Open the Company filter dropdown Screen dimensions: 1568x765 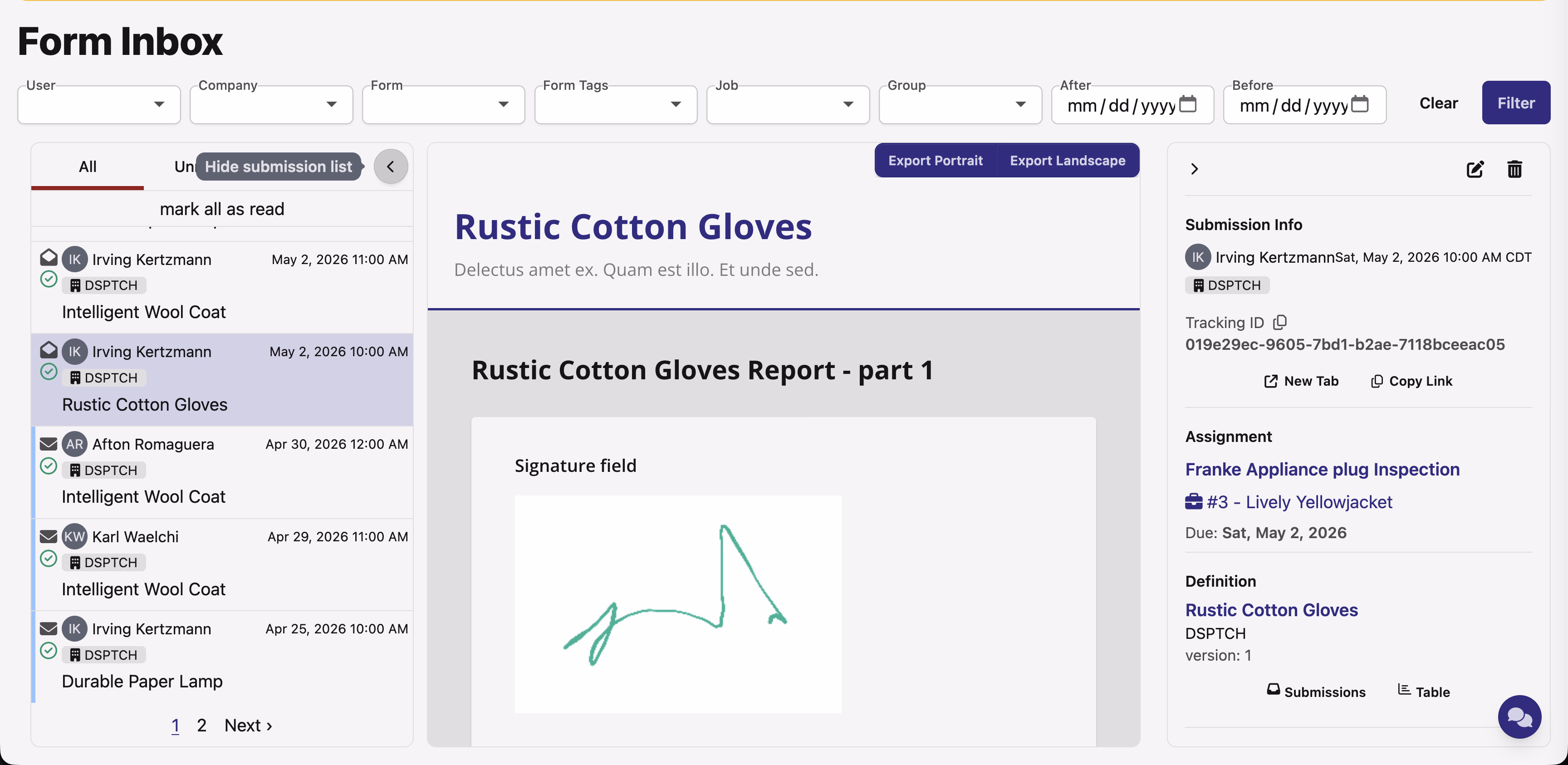pyautogui.click(x=271, y=105)
